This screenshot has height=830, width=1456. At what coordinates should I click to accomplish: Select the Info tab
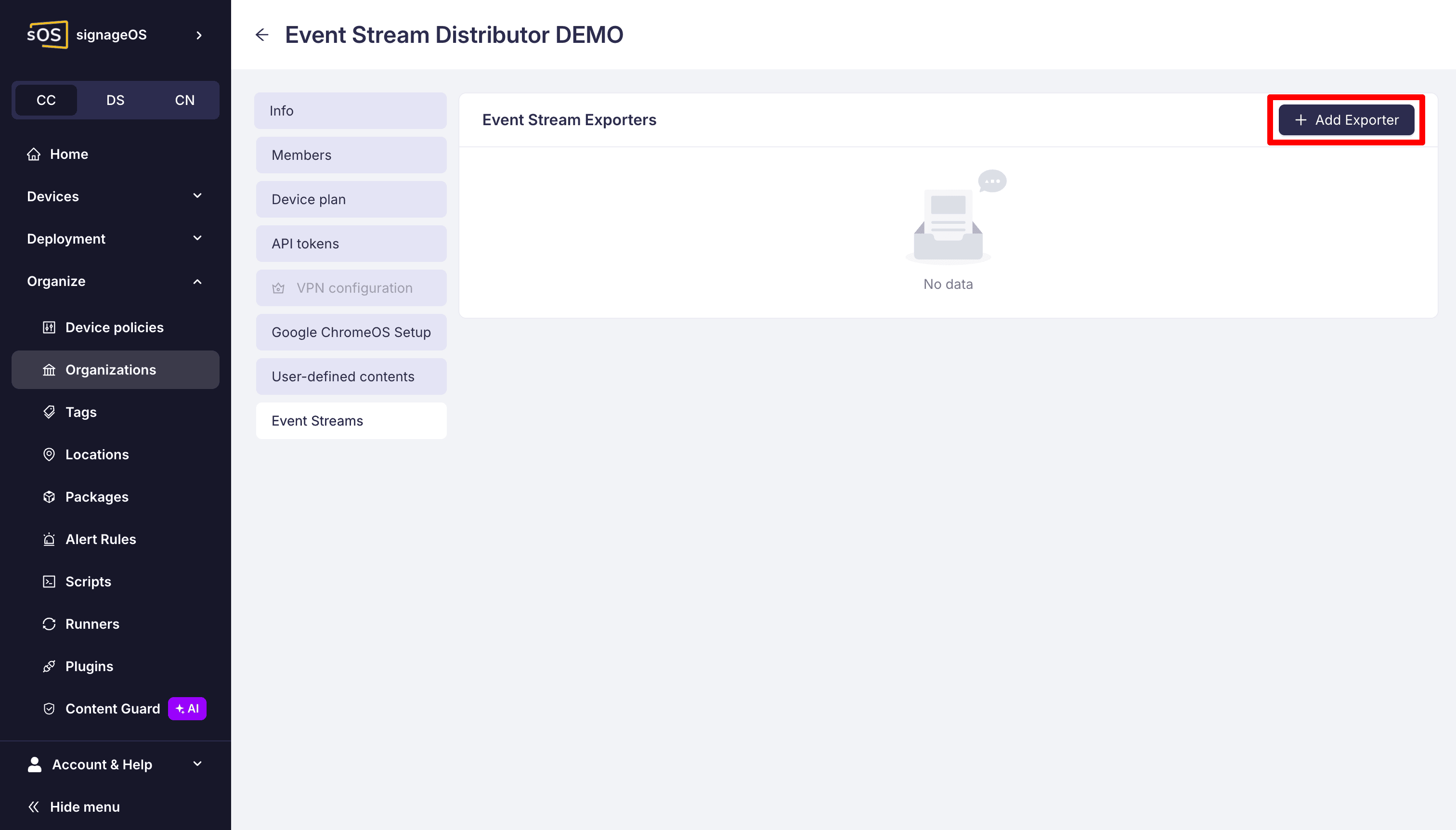pyautogui.click(x=351, y=111)
